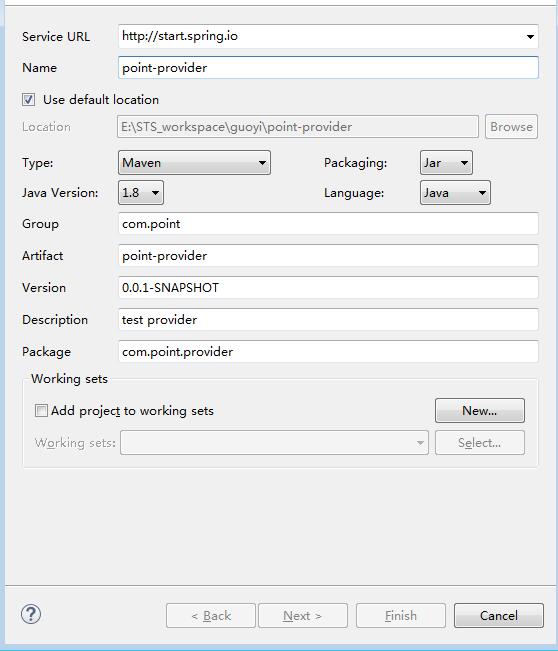Click the Version field 0.0.1-SNAPSHOT

point(328,288)
